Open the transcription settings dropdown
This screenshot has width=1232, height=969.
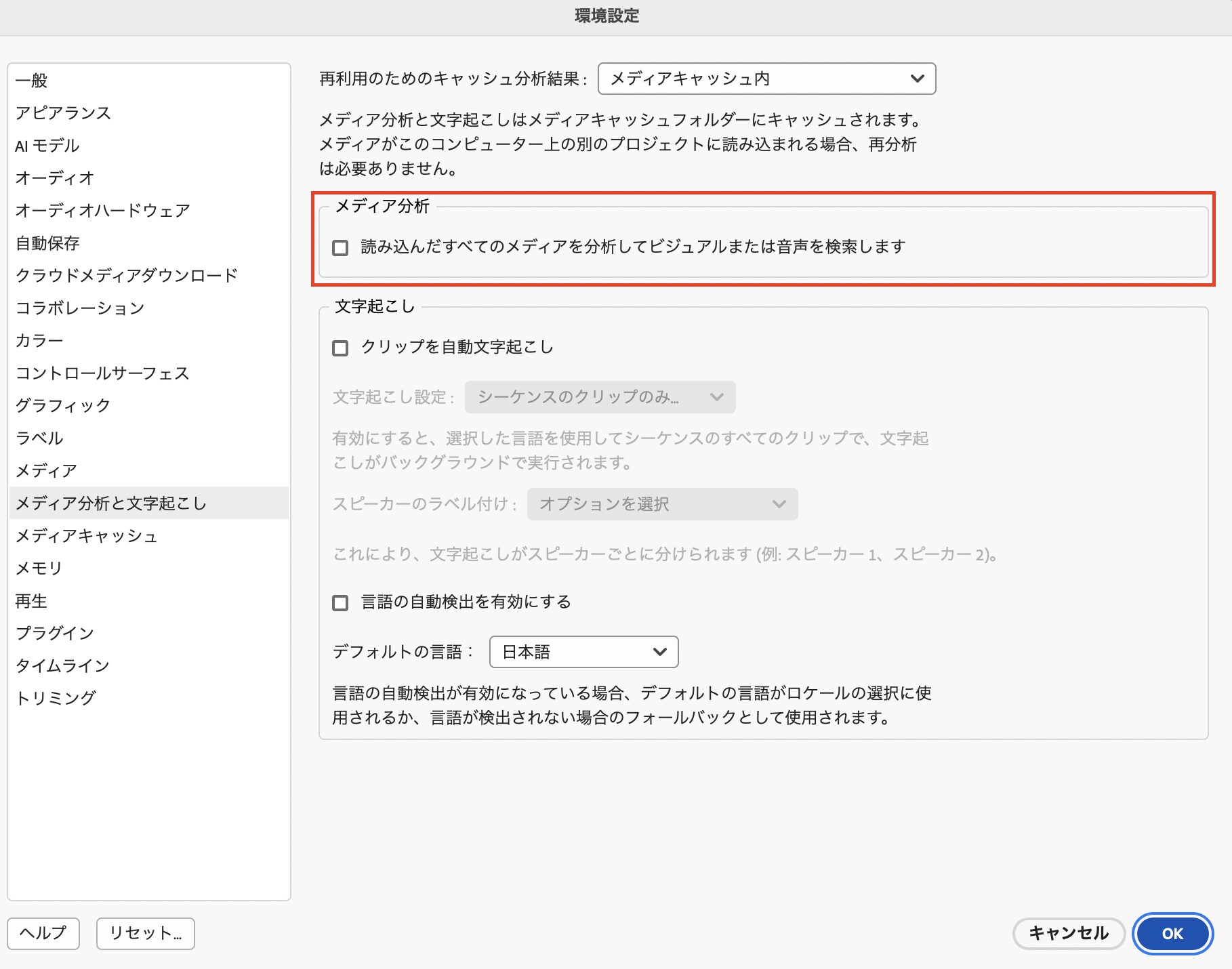pos(598,397)
